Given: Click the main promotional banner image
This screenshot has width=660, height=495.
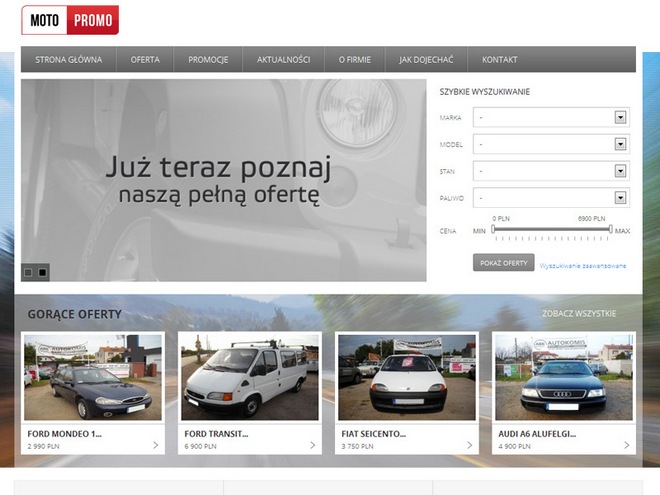Looking at the screenshot, I should [224, 180].
